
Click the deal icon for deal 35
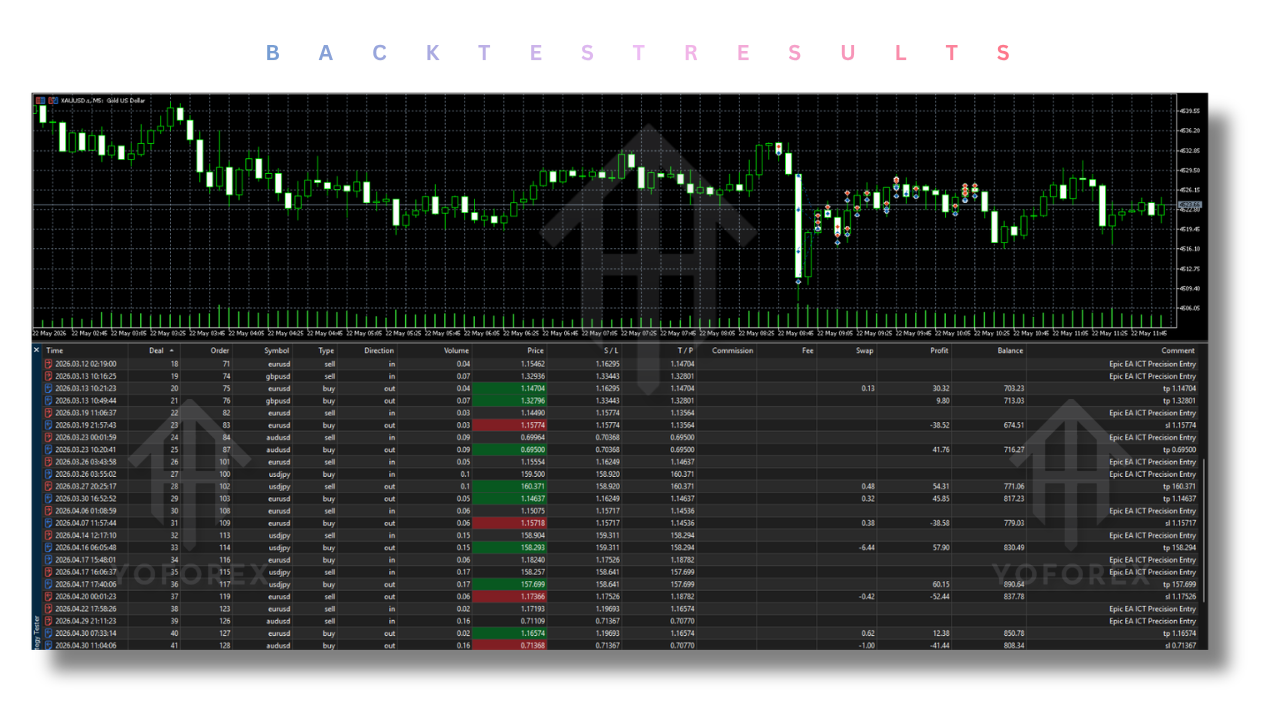point(49,572)
